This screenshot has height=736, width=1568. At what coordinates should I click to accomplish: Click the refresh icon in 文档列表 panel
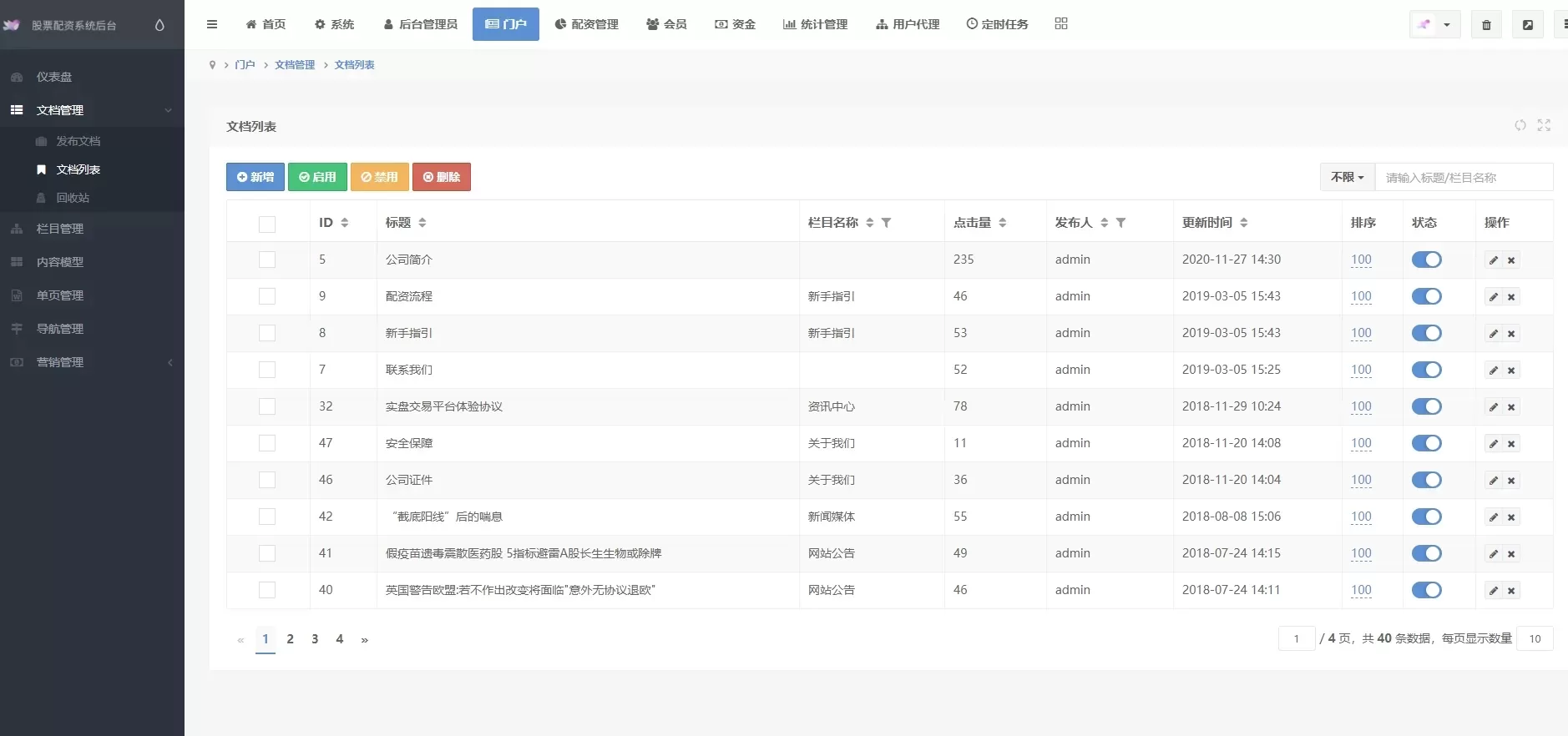coord(1520,125)
